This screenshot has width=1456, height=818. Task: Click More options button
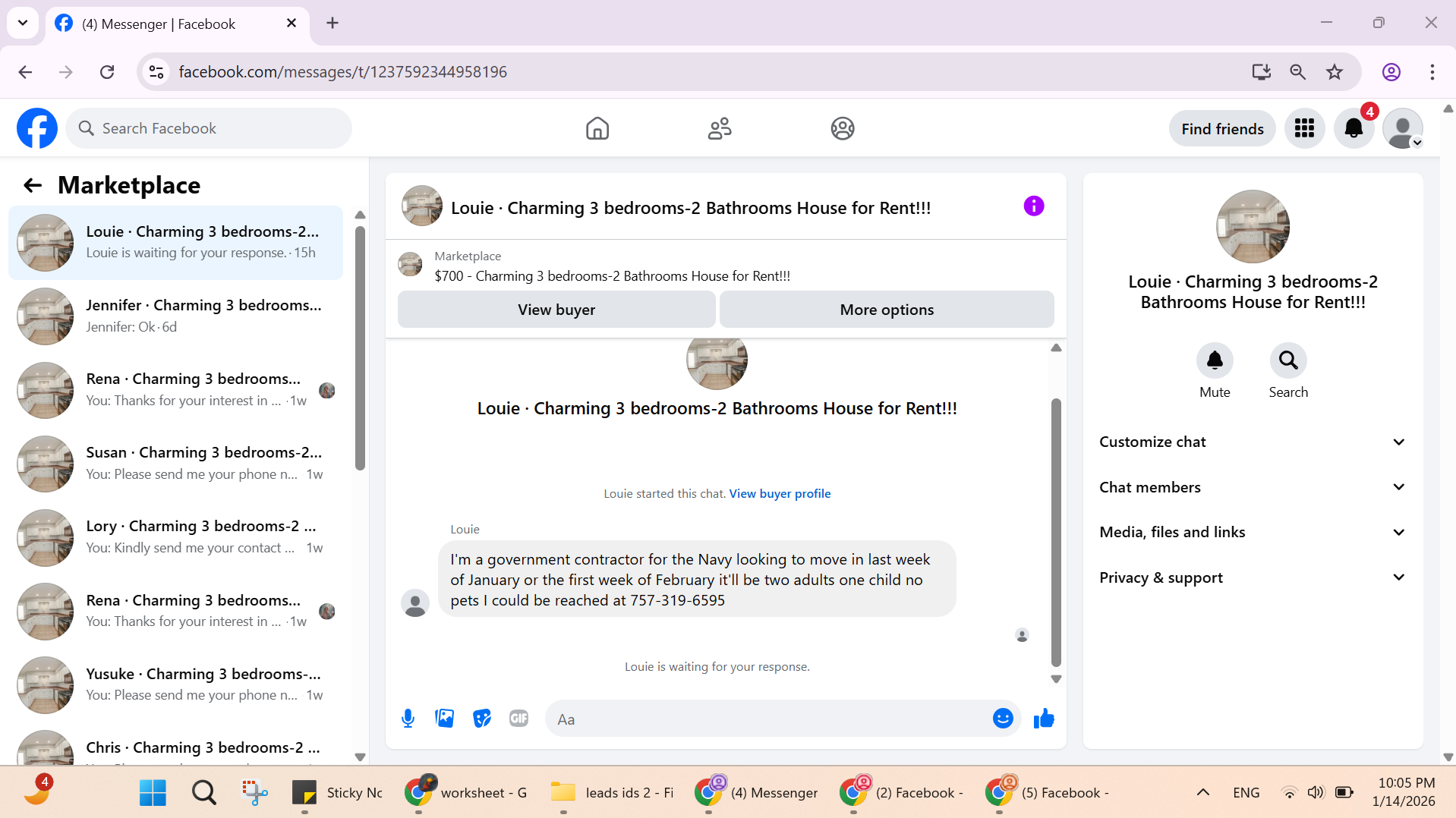point(887,310)
